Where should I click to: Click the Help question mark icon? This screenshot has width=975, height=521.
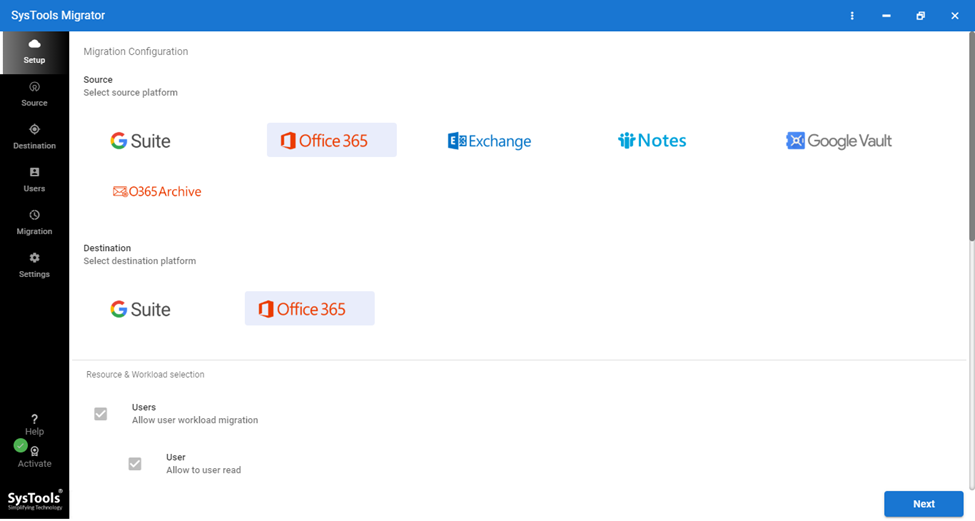pyautogui.click(x=34, y=419)
